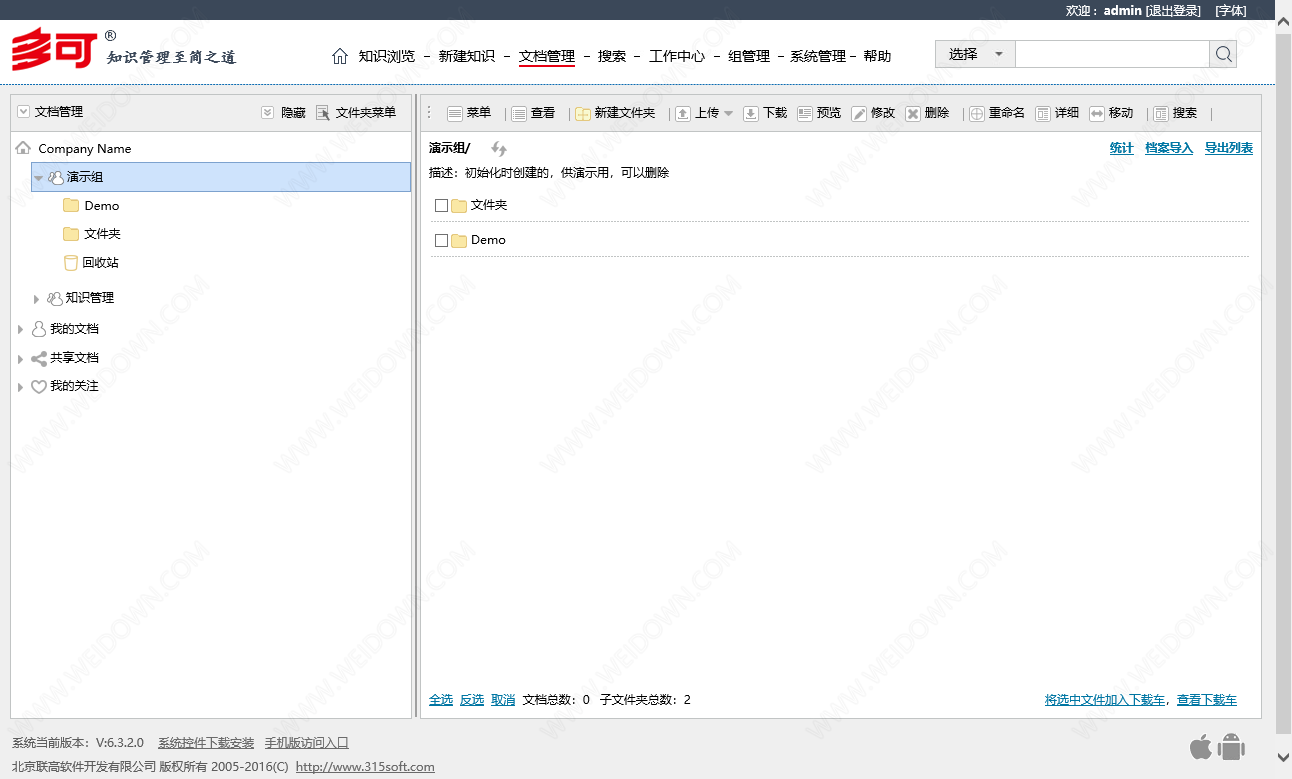Click the 修改 edit pencil icon

(859, 114)
